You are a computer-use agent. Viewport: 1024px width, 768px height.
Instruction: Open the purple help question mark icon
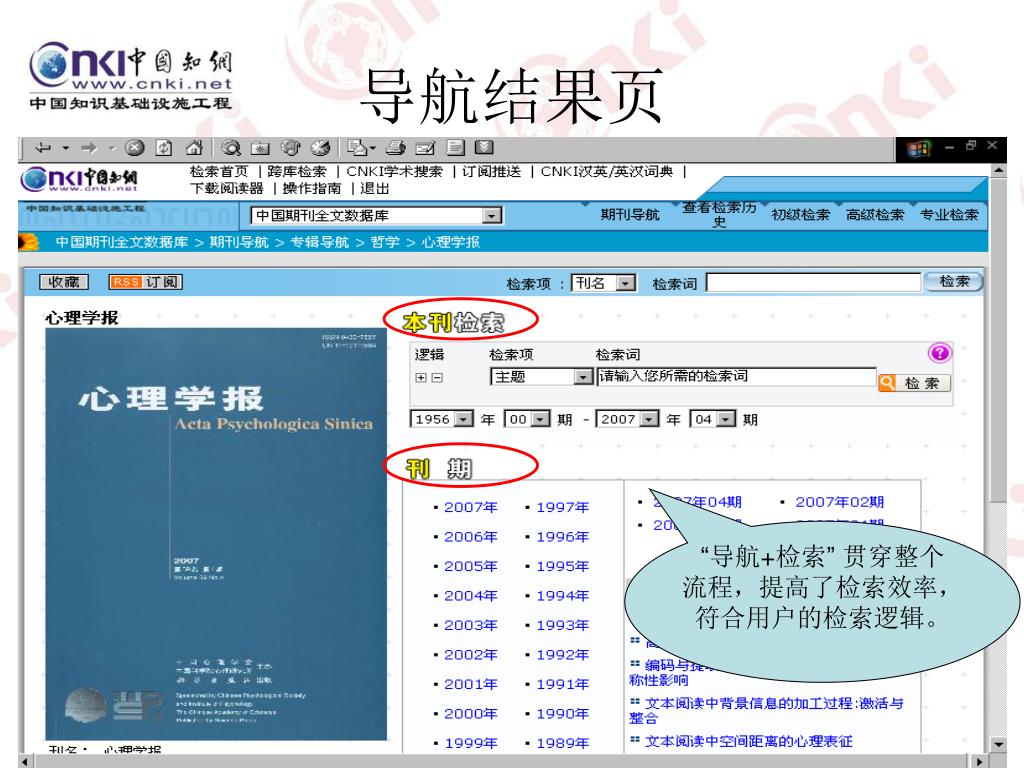coord(939,353)
